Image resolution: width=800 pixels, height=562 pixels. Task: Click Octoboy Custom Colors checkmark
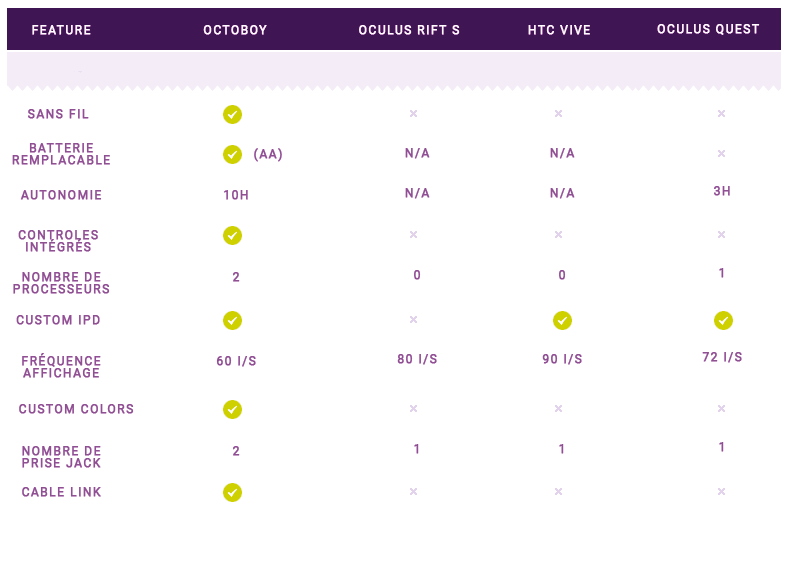coord(232,409)
